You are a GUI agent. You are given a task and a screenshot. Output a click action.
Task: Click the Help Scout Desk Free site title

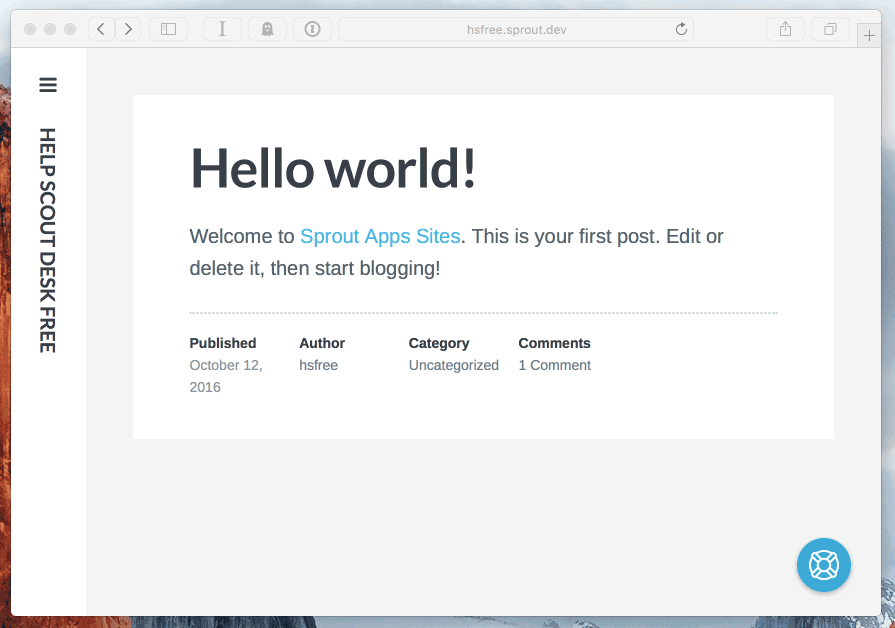[x=47, y=240]
